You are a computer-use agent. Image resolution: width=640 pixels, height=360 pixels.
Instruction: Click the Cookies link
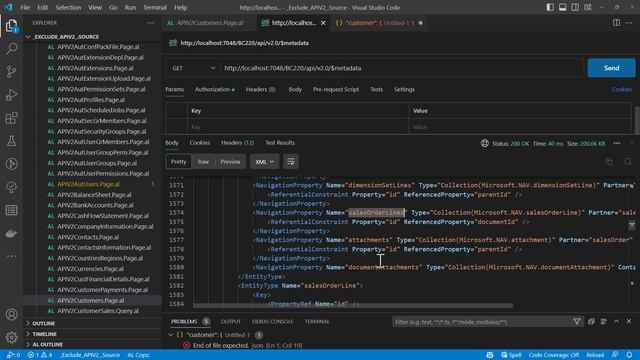tap(621, 89)
